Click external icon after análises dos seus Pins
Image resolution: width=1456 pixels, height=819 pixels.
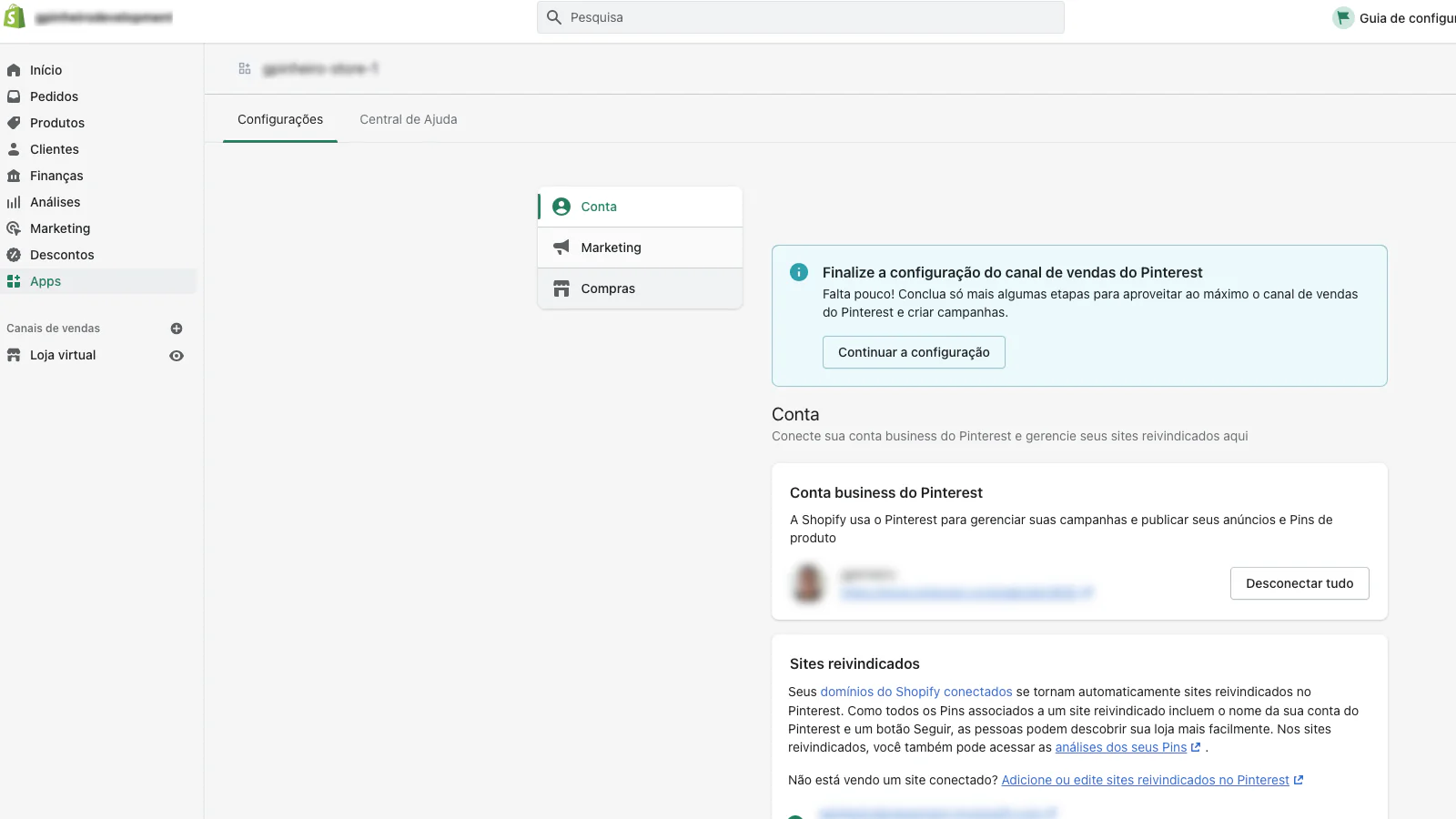(x=1196, y=747)
